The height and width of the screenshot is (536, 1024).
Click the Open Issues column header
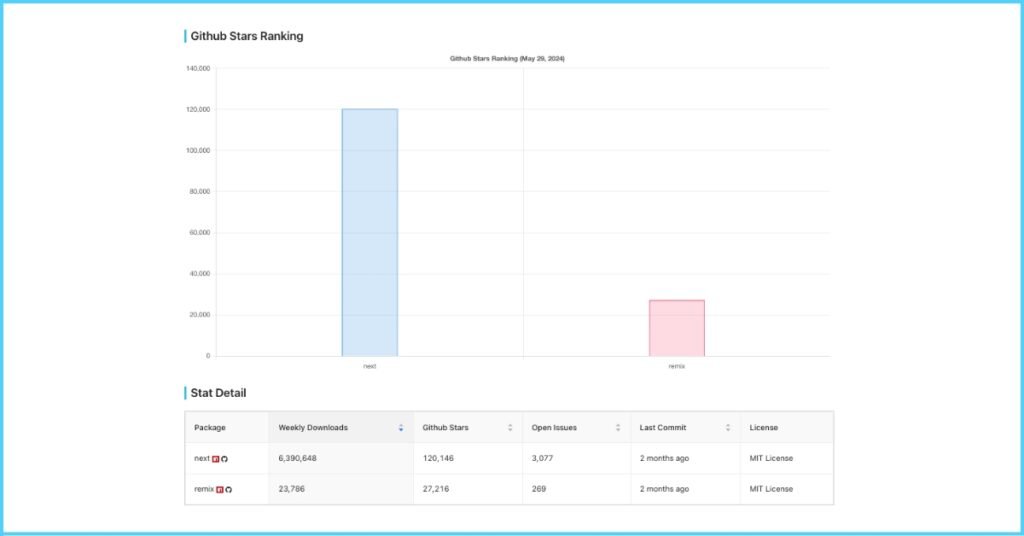tap(577, 428)
